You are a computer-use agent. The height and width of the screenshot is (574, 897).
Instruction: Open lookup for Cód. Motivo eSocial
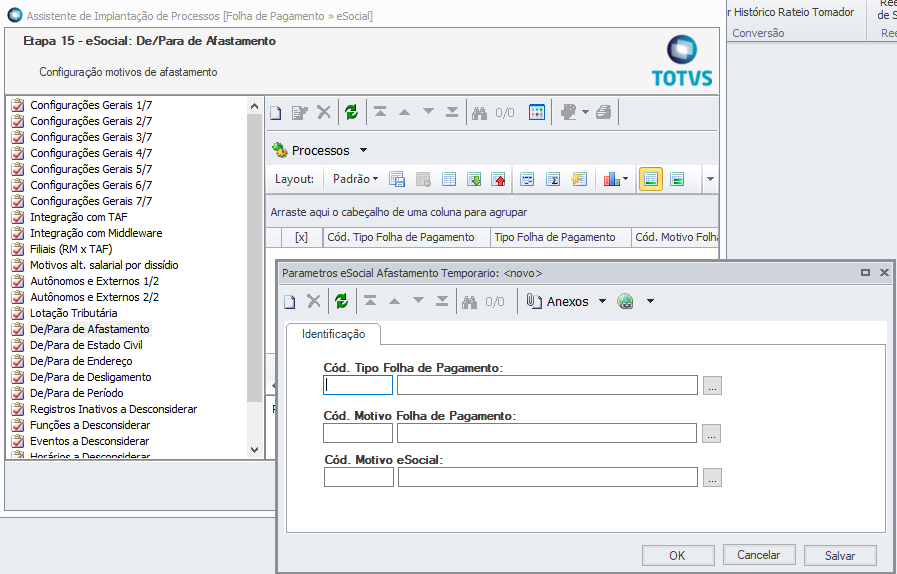pos(712,477)
